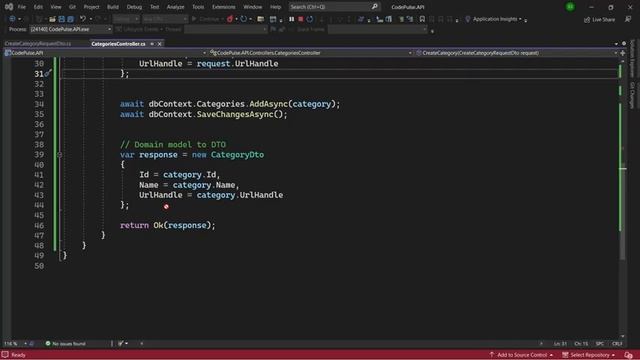Open the zoom level 116 % dropdown
The width and height of the screenshot is (640, 360).
point(15,344)
